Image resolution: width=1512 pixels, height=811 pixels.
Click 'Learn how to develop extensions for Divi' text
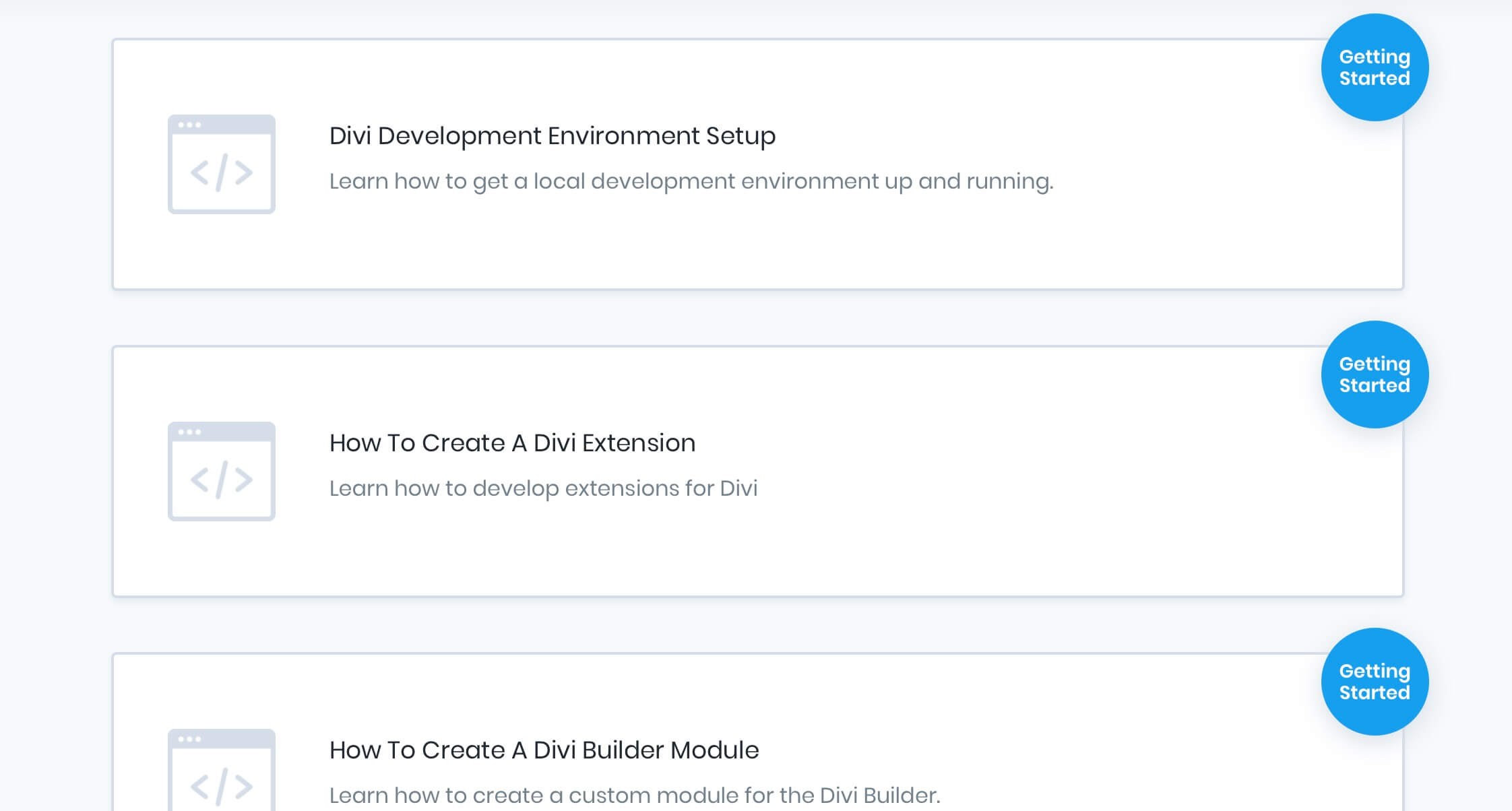[x=544, y=488]
